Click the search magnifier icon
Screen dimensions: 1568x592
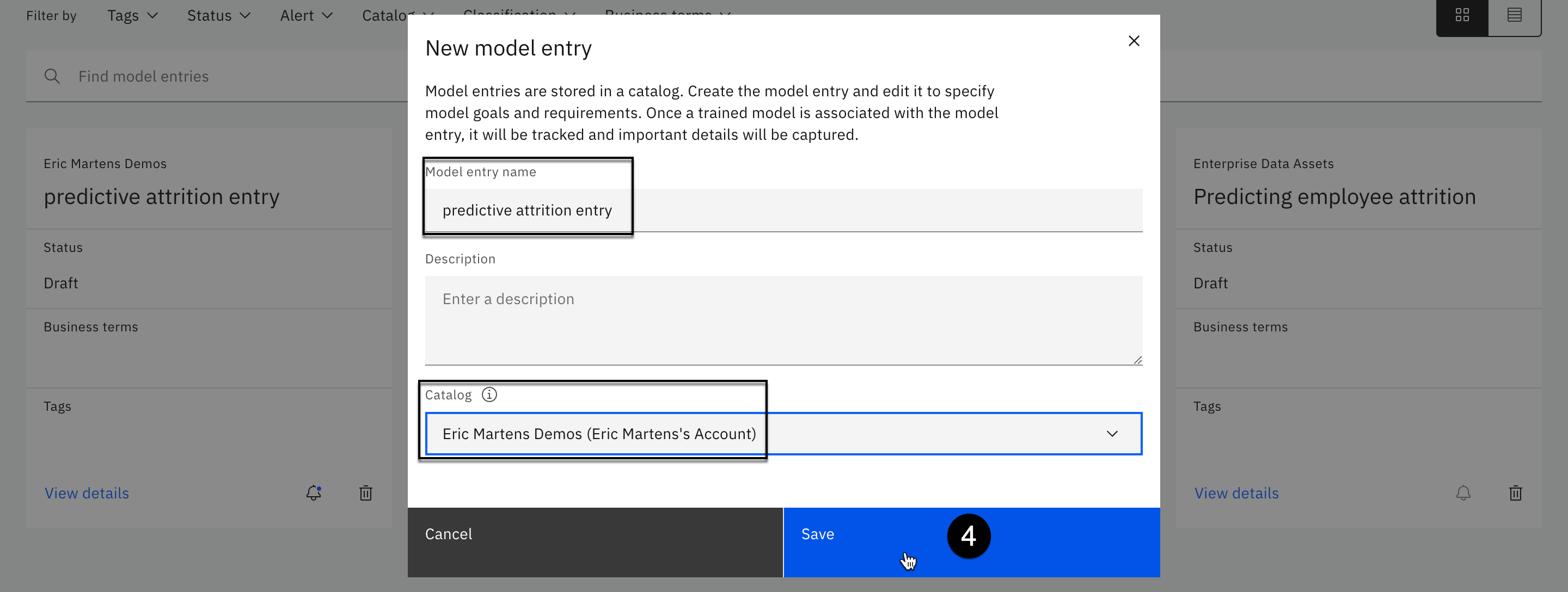coord(52,76)
